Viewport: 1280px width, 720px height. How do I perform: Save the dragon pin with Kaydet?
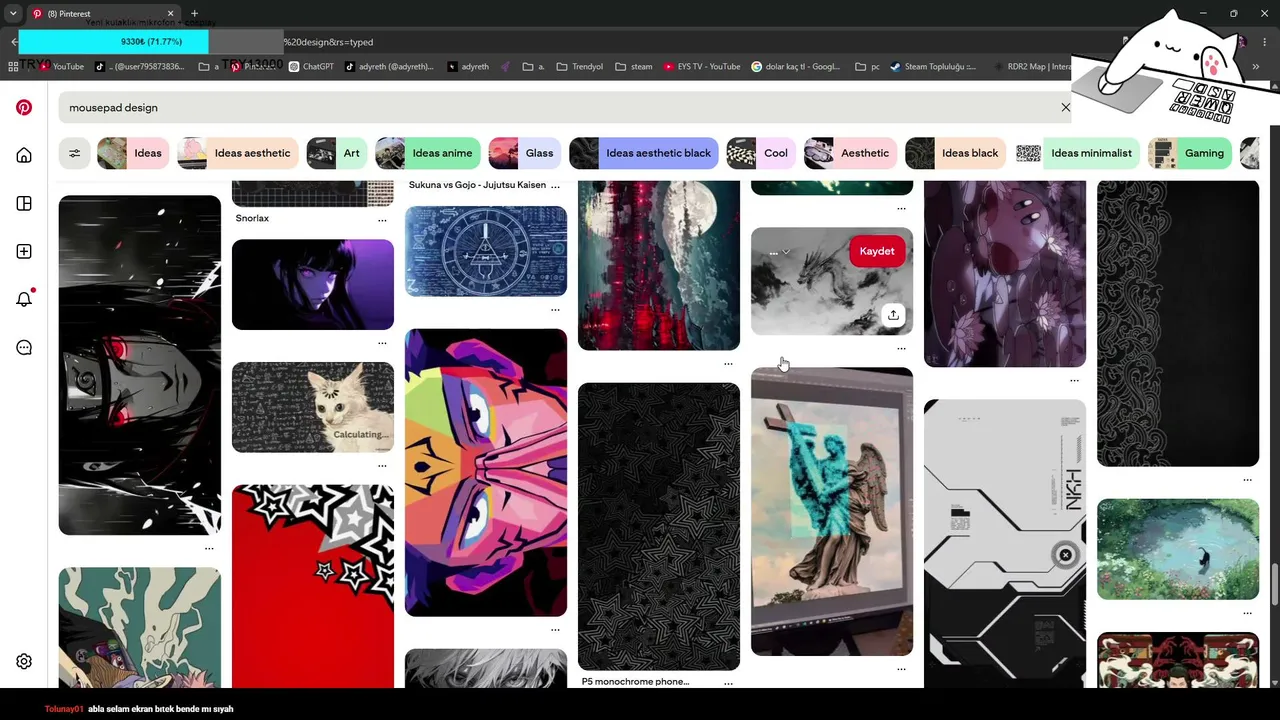[877, 251]
